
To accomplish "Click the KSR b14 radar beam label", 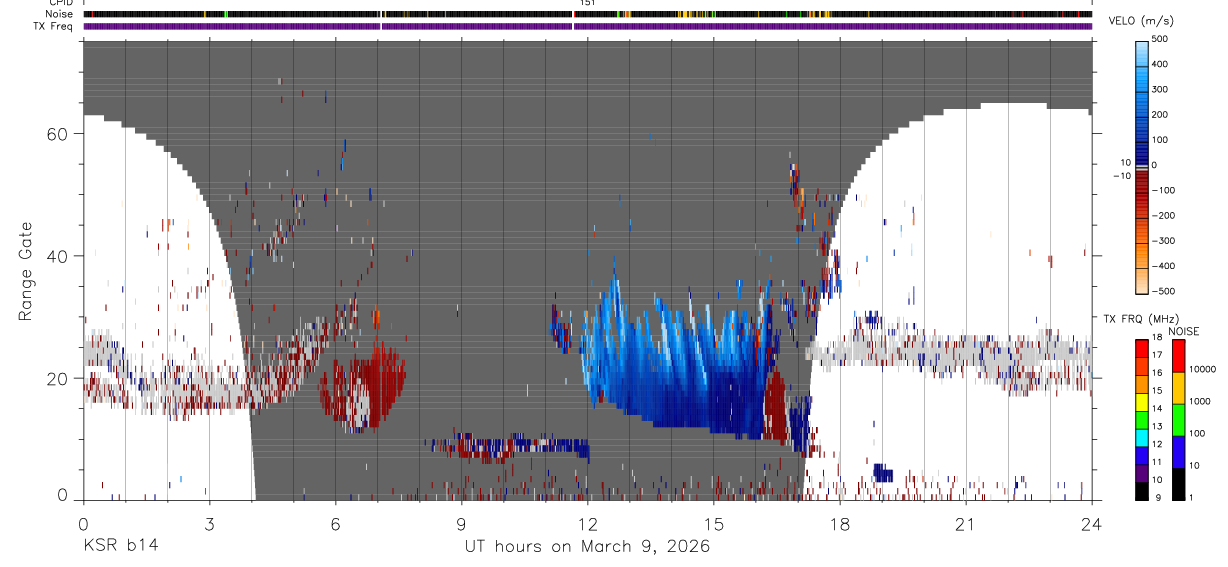I will [x=119, y=546].
